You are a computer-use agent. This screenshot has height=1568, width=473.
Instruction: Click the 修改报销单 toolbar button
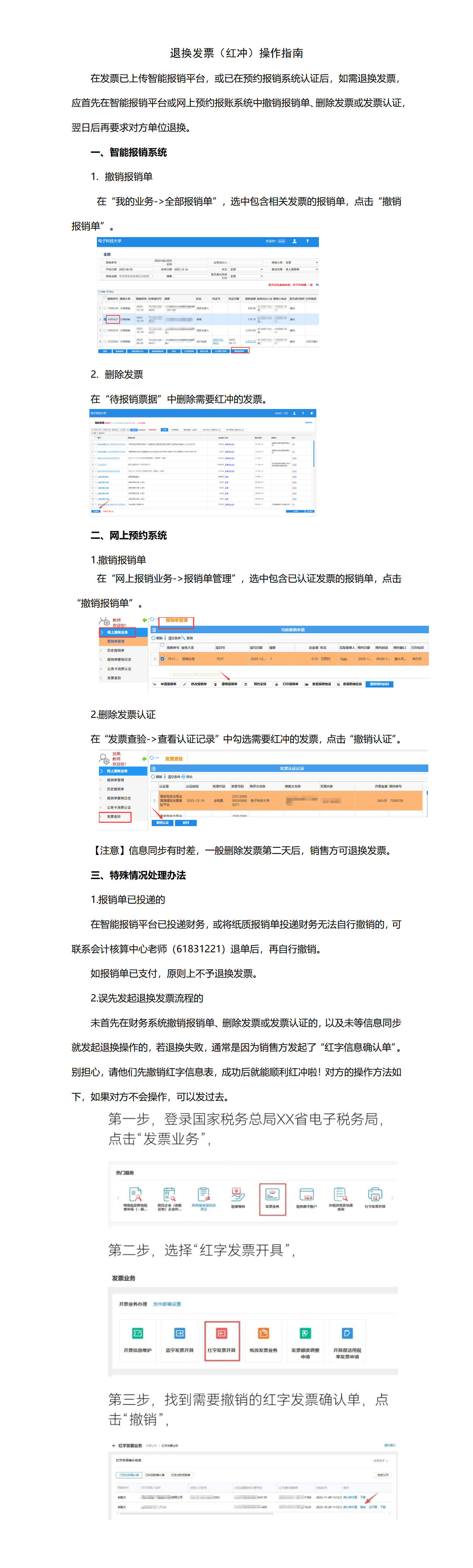click(196, 684)
